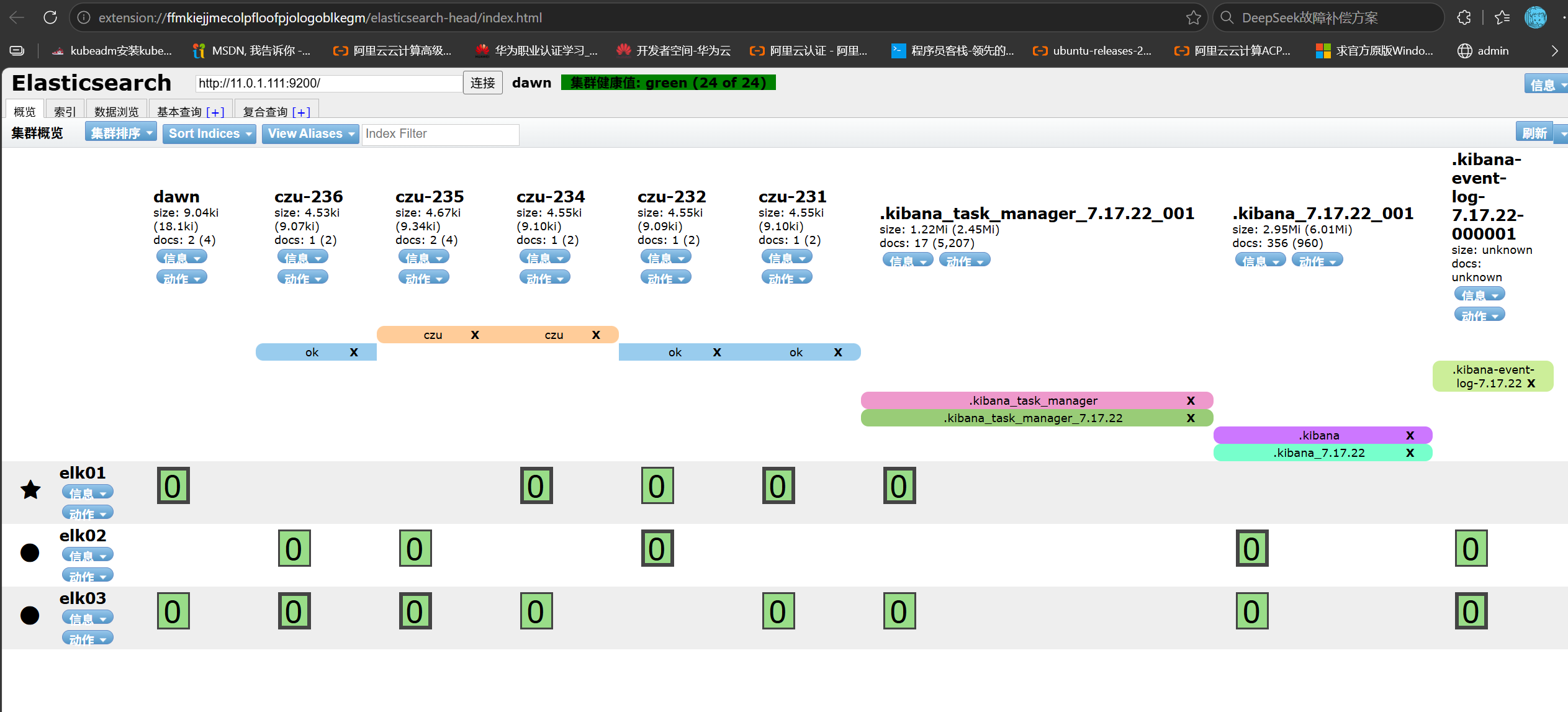Show more bookmarks chevron
This screenshot has width=1568, height=712.
click(1554, 51)
